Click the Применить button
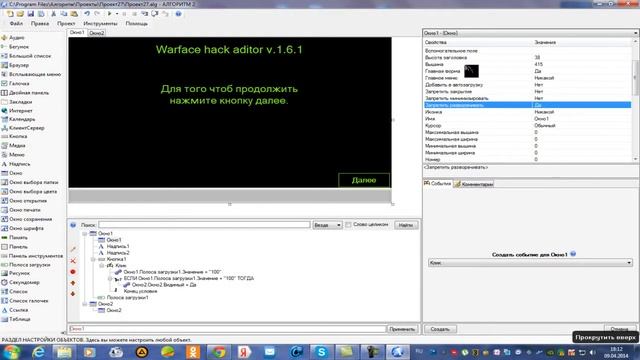Viewport: 640px width, 360px height. click(x=402, y=329)
